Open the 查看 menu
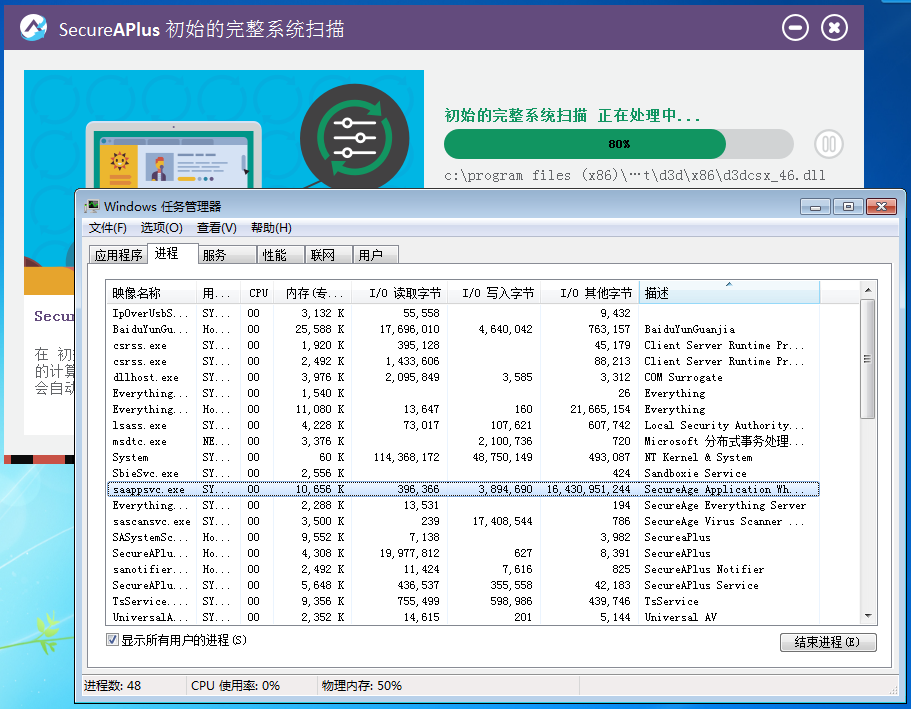This screenshot has width=911, height=709. click(219, 228)
